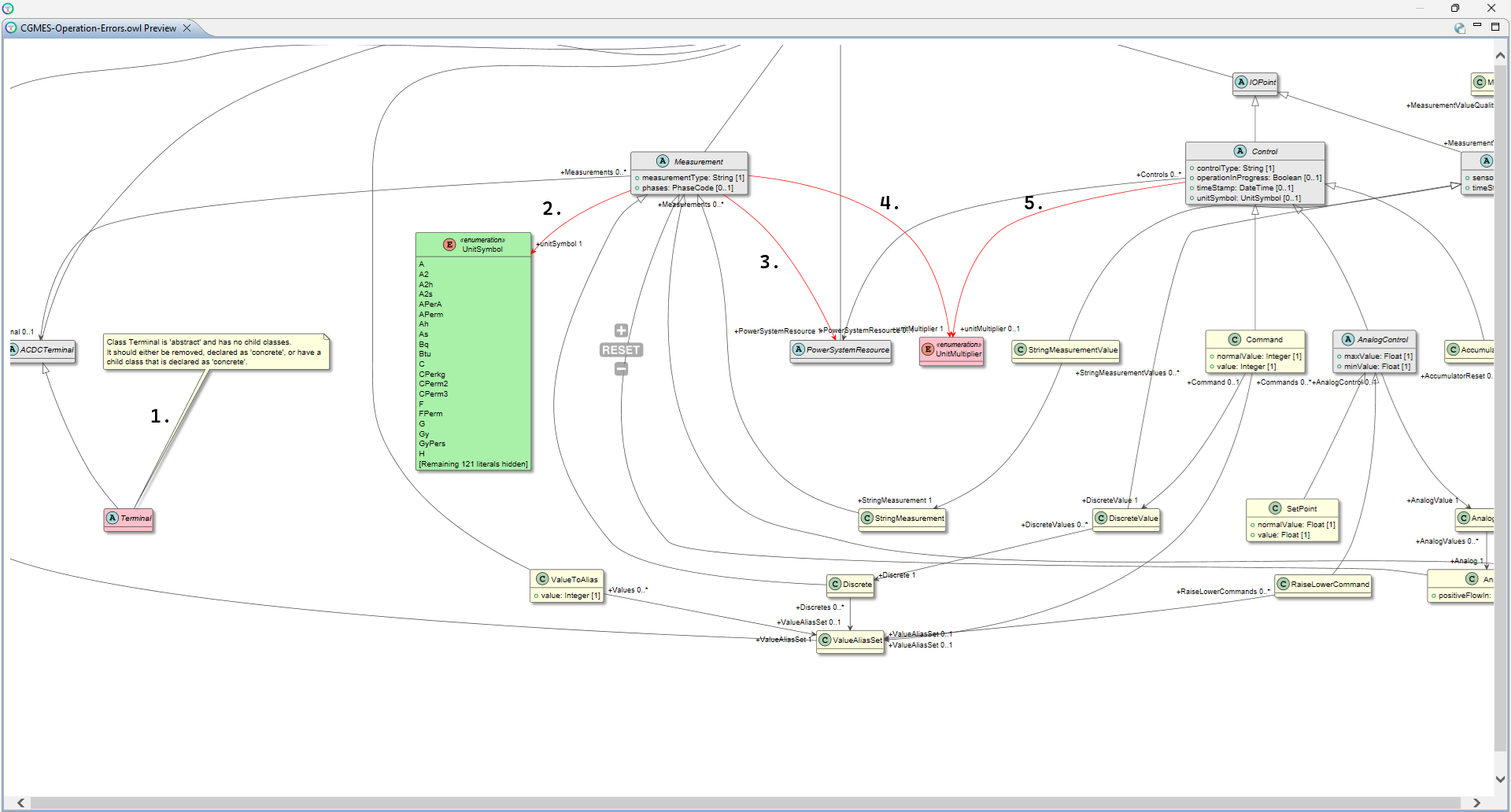Click the horizontal scrollbar left arrow
Viewport: 1511px width, 812px height.
pos(21,803)
